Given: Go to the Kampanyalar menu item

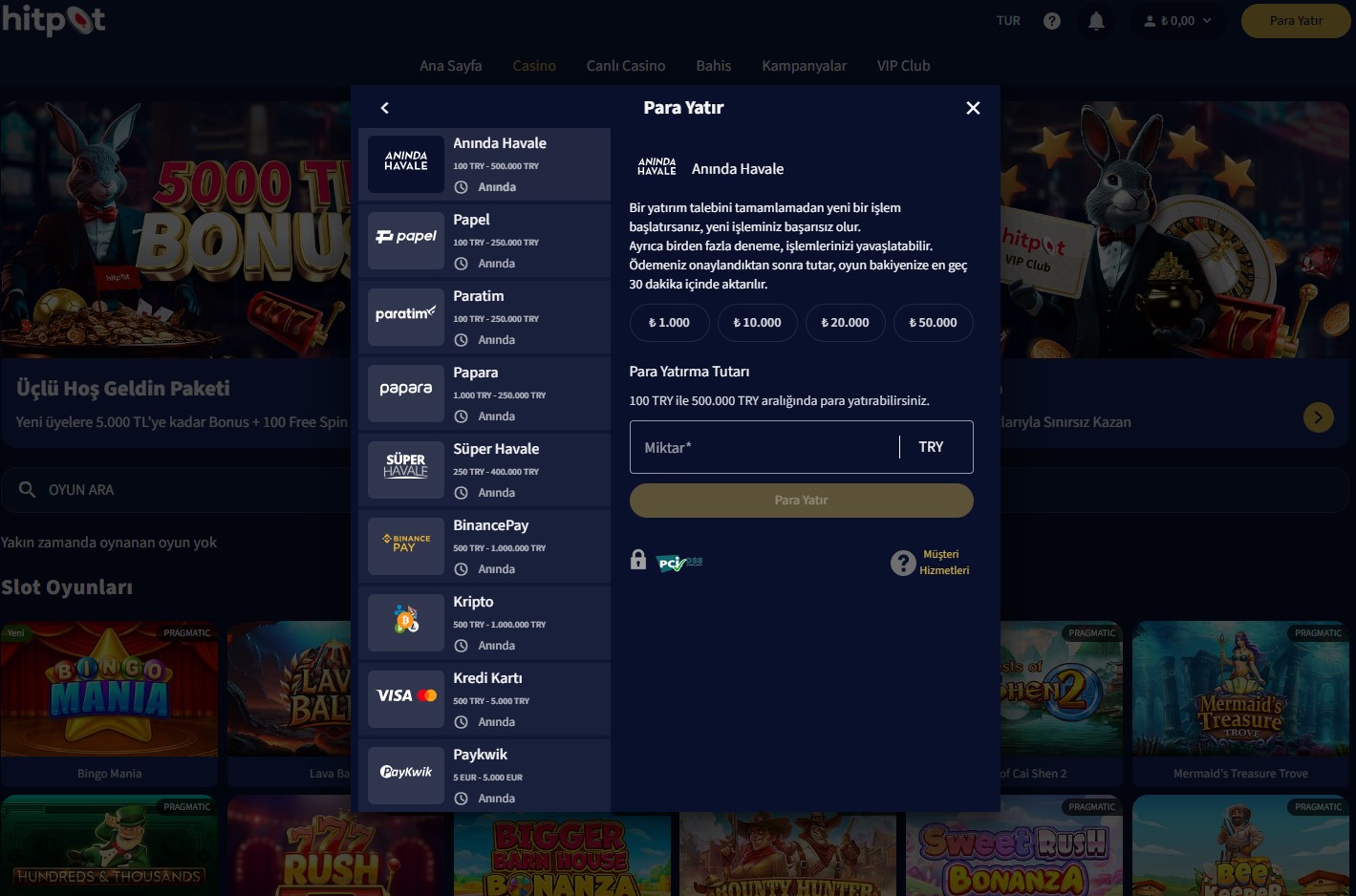Looking at the screenshot, I should [x=804, y=66].
